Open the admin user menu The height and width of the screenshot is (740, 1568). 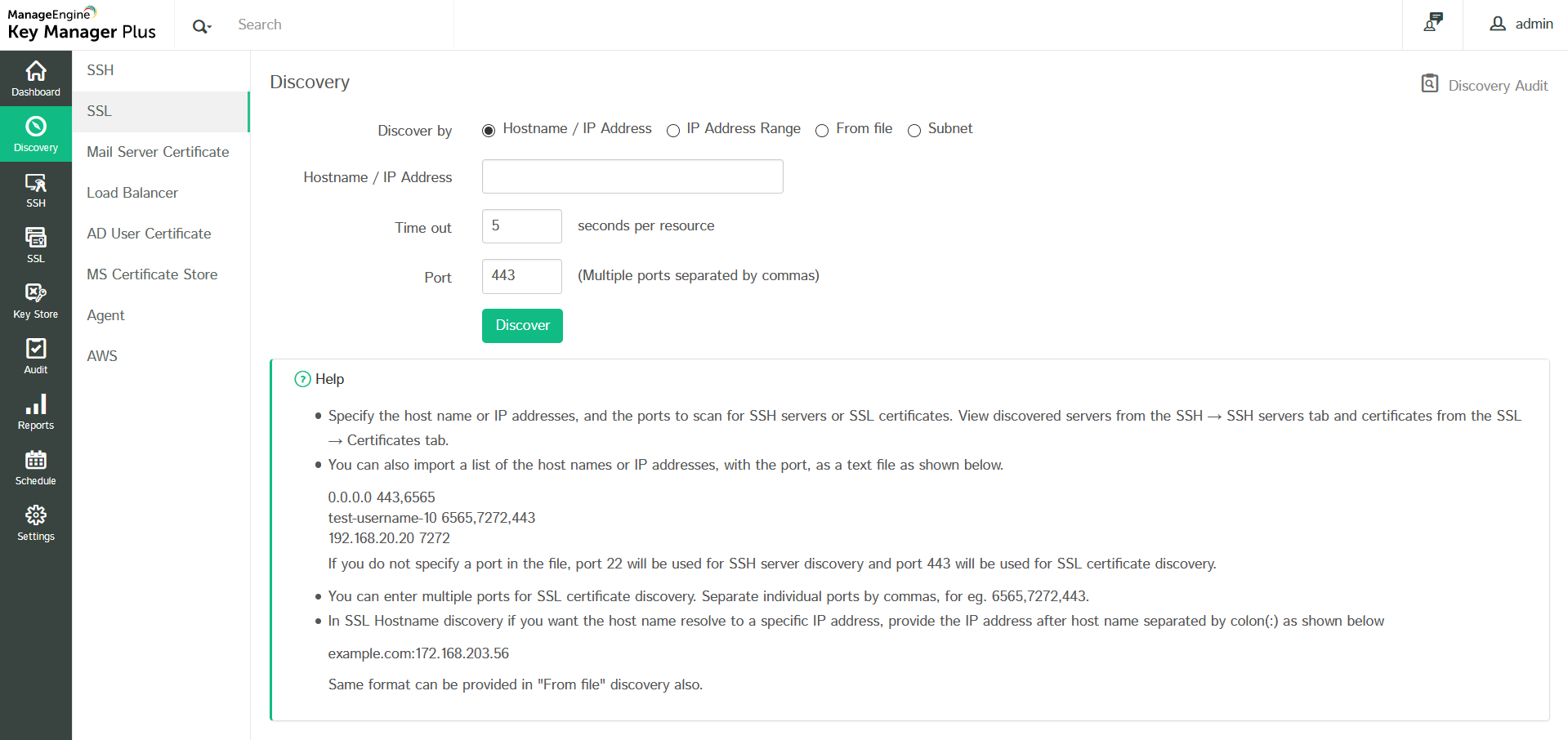1521,25
